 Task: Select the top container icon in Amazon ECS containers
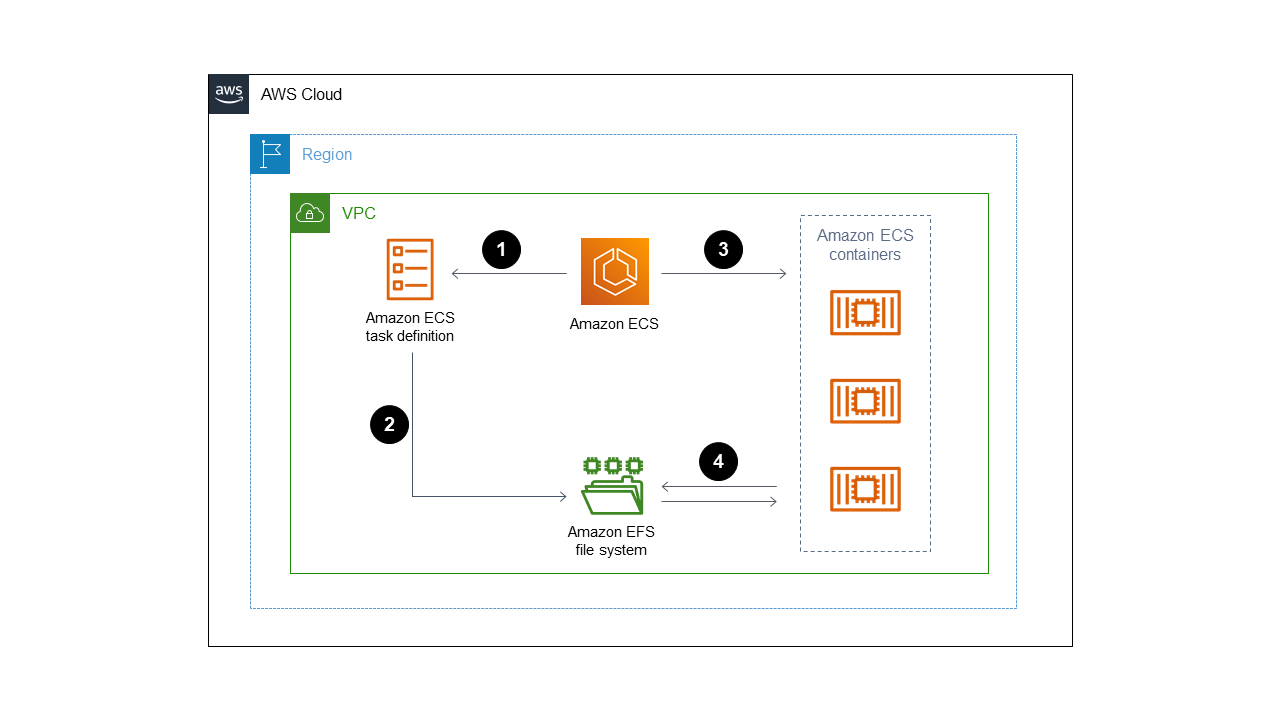tap(865, 312)
